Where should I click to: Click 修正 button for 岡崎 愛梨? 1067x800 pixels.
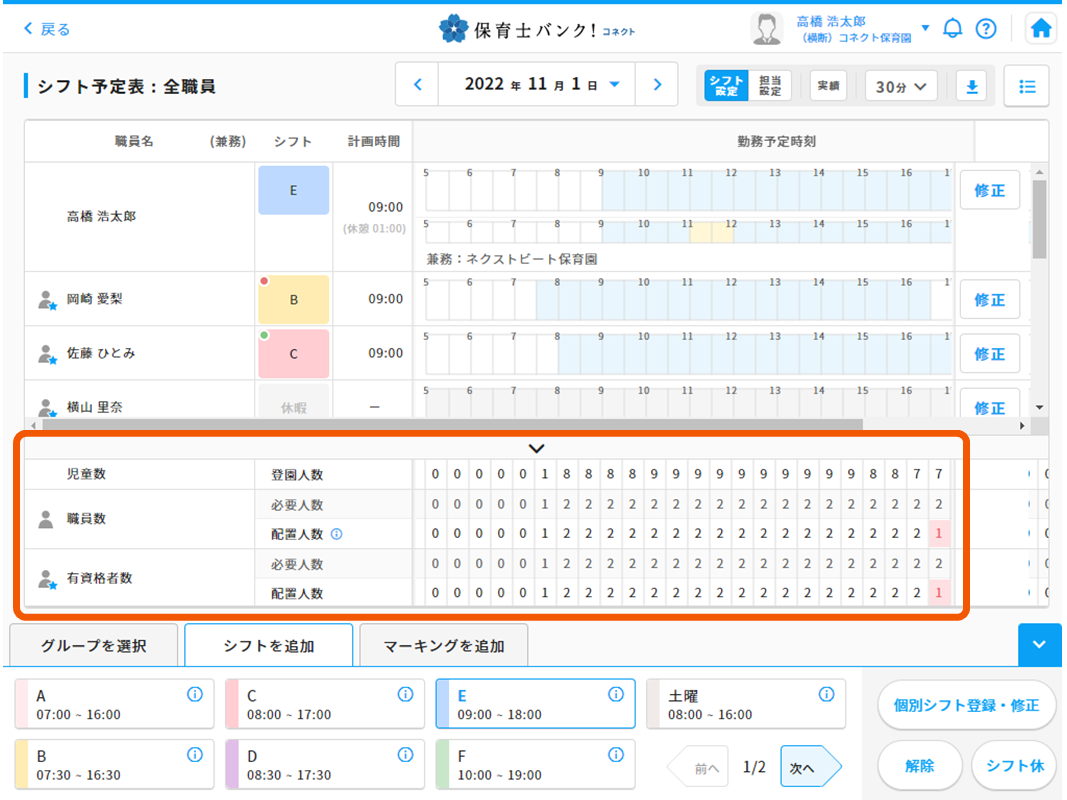(989, 299)
